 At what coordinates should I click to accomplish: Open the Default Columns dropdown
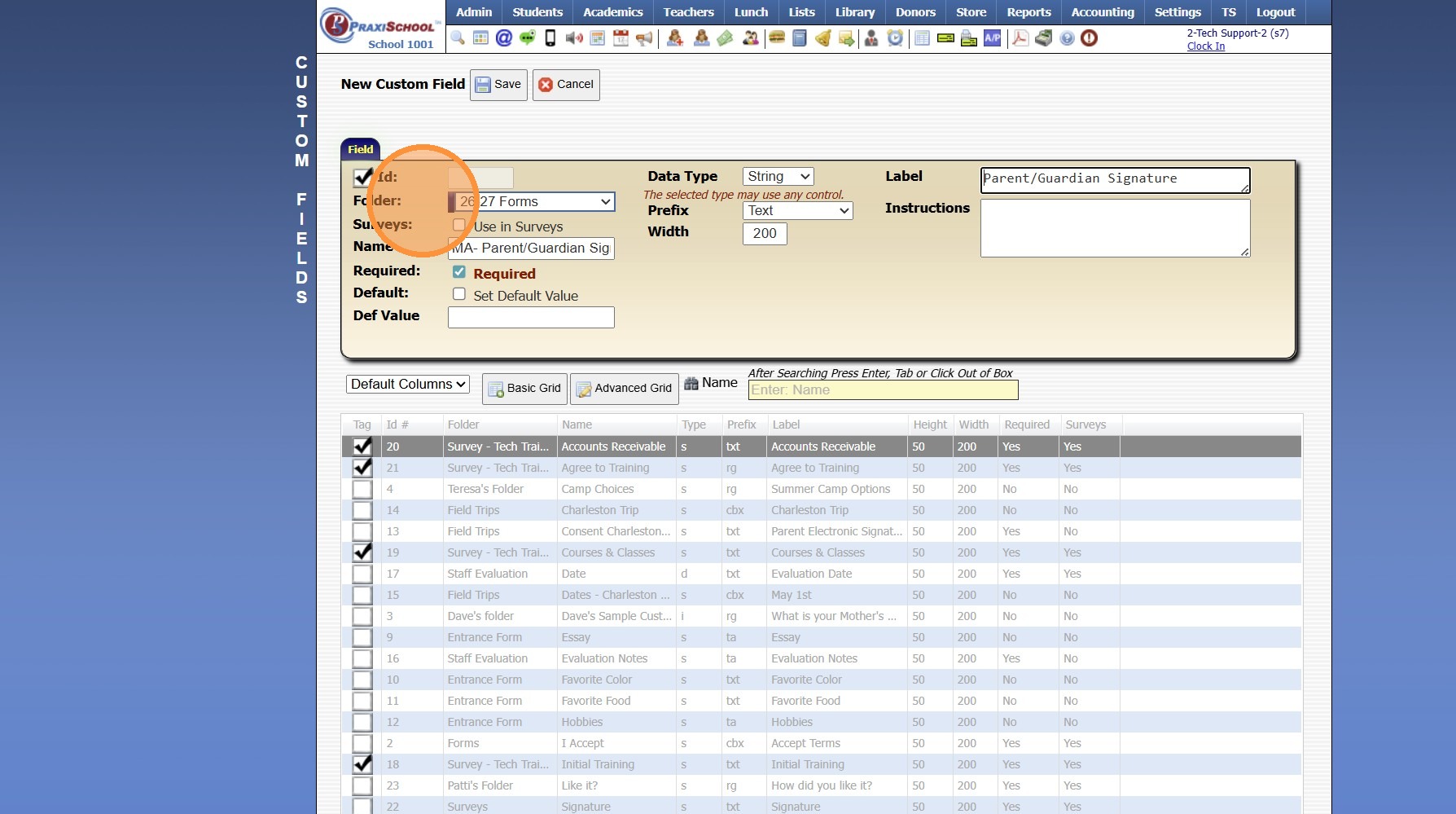click(408, 384)
